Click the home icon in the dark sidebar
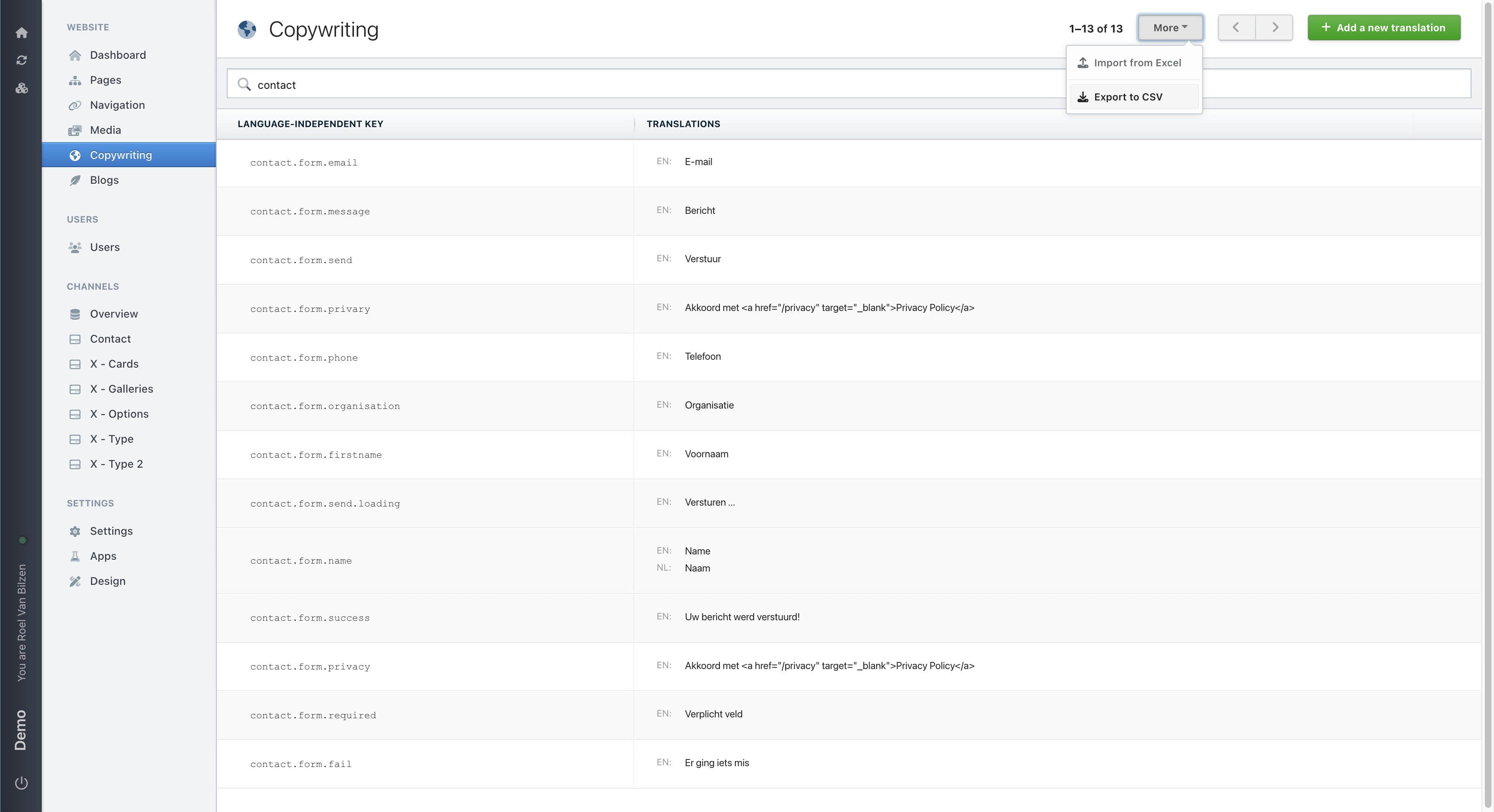The height and width of the screenshot is (812, 1494). pos(21,33)
